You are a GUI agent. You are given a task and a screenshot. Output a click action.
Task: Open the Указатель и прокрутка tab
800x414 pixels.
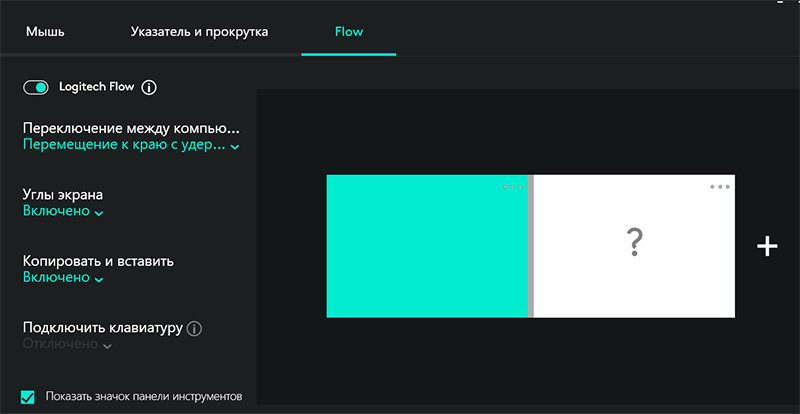click(199, 32)
